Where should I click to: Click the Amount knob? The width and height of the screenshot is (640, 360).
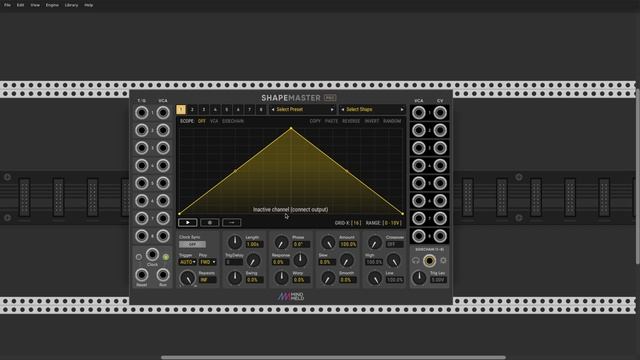pos(328,242)
